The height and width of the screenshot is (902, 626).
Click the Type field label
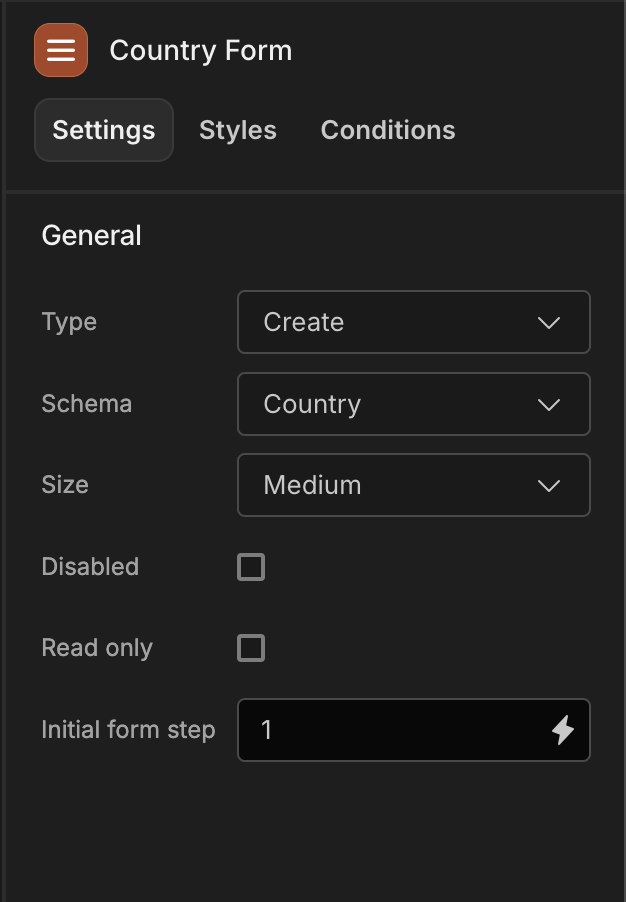(x=69, y=322)
